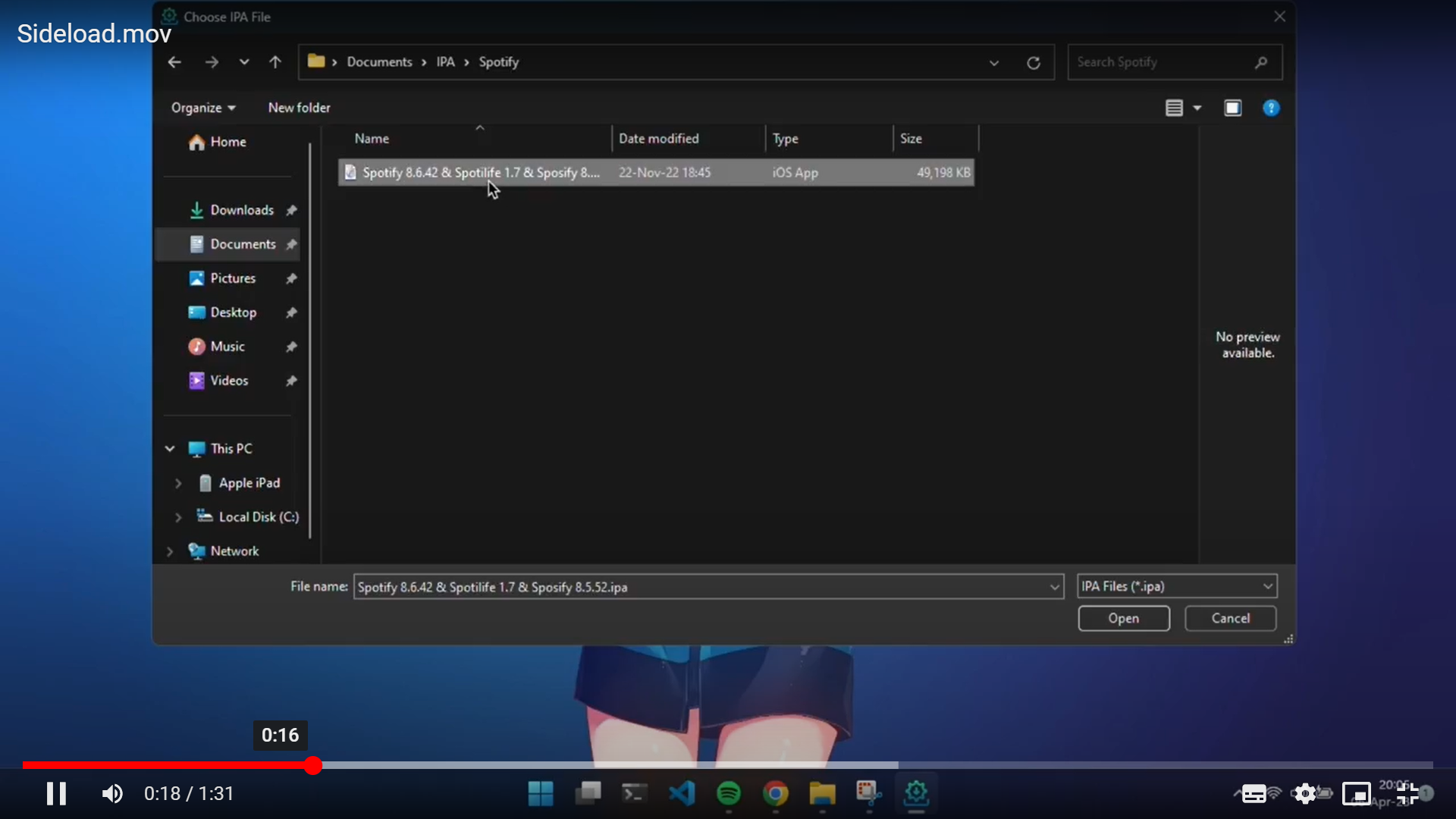
Task: Go up one folder level
Action: click(275, 62)
